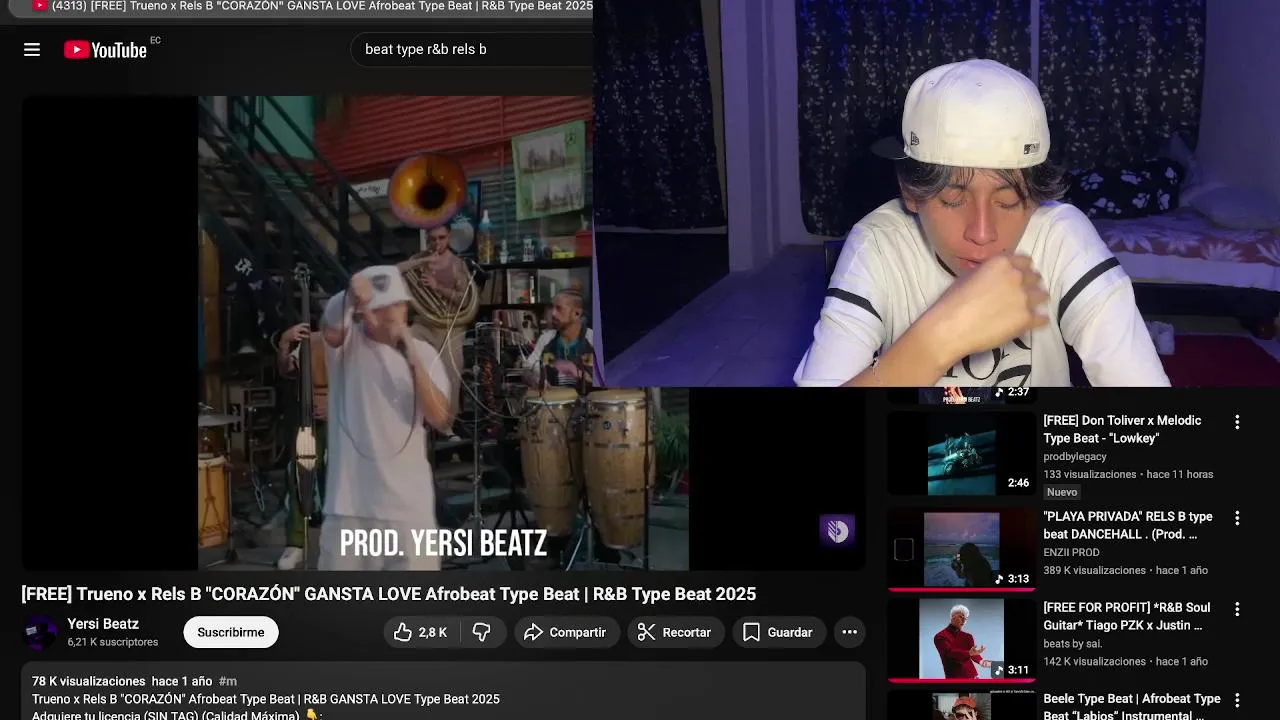Open the YouTube hamburger guide menu
This screenshot has width=1280, height=720.
click(x=32, y=49)
